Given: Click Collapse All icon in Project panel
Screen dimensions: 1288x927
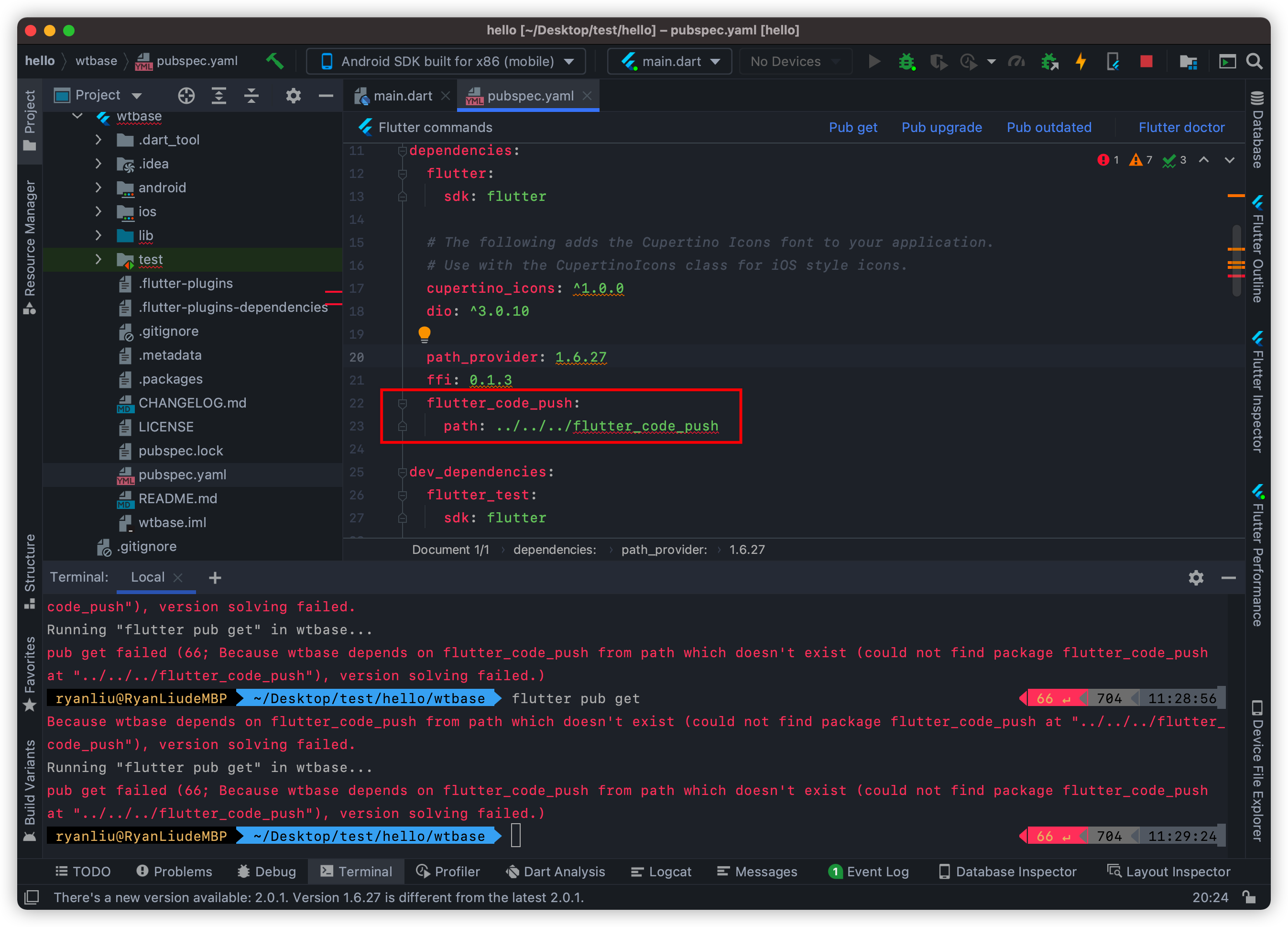Looking at the screenshot, I should (251, 96).
